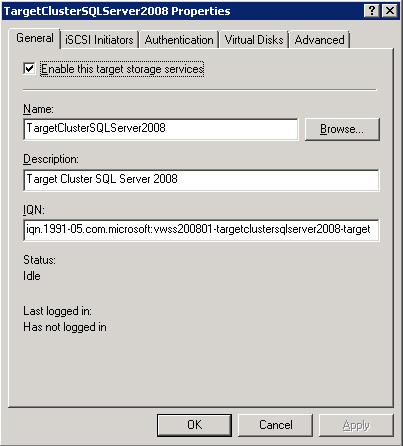Click the Idle status text
This screenshot has width=403, height=446.
(32, 276)
